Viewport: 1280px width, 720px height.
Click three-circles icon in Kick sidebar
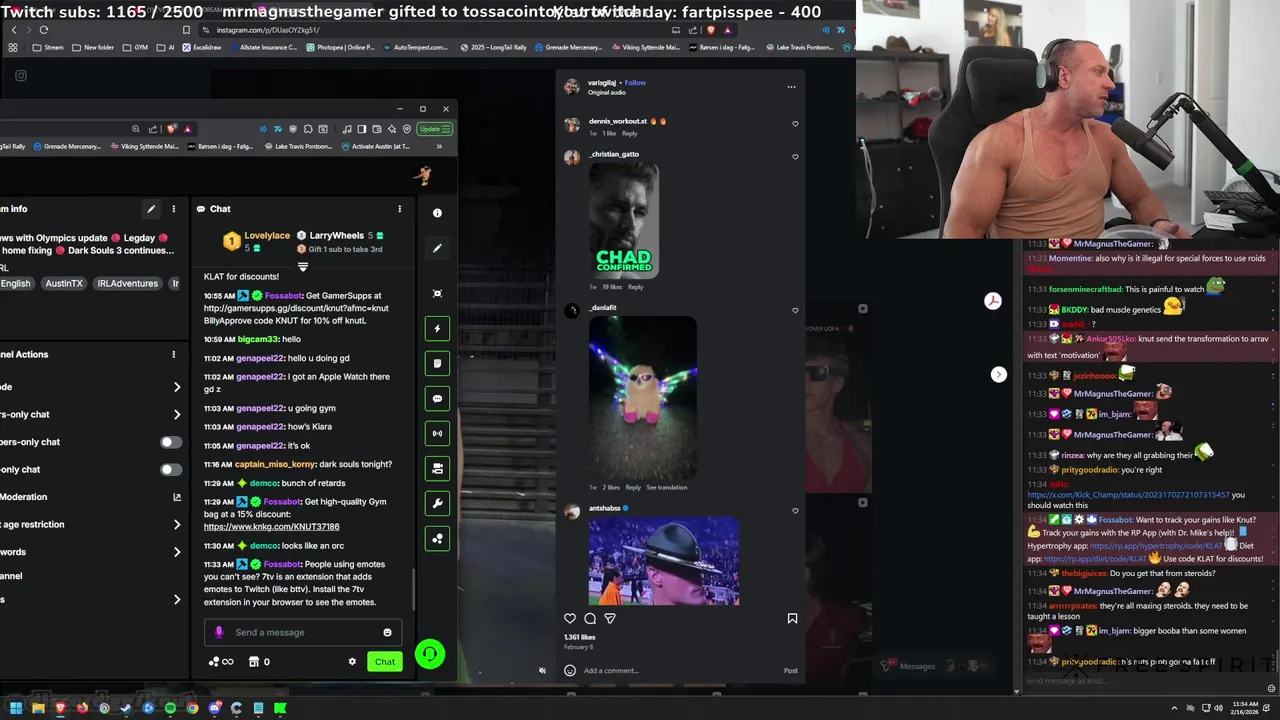[437, 538]
